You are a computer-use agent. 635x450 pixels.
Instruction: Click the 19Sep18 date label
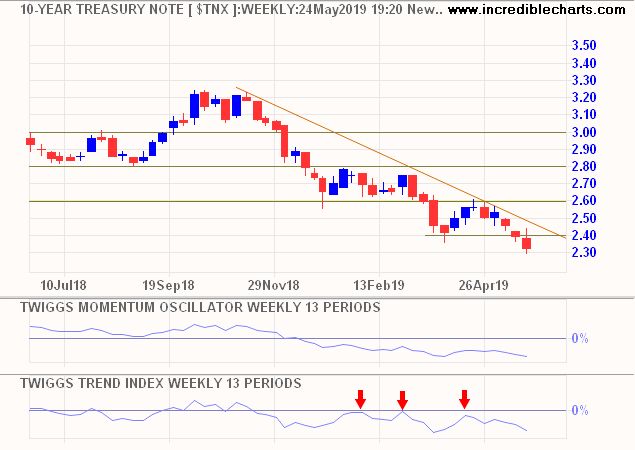(168, 285)
